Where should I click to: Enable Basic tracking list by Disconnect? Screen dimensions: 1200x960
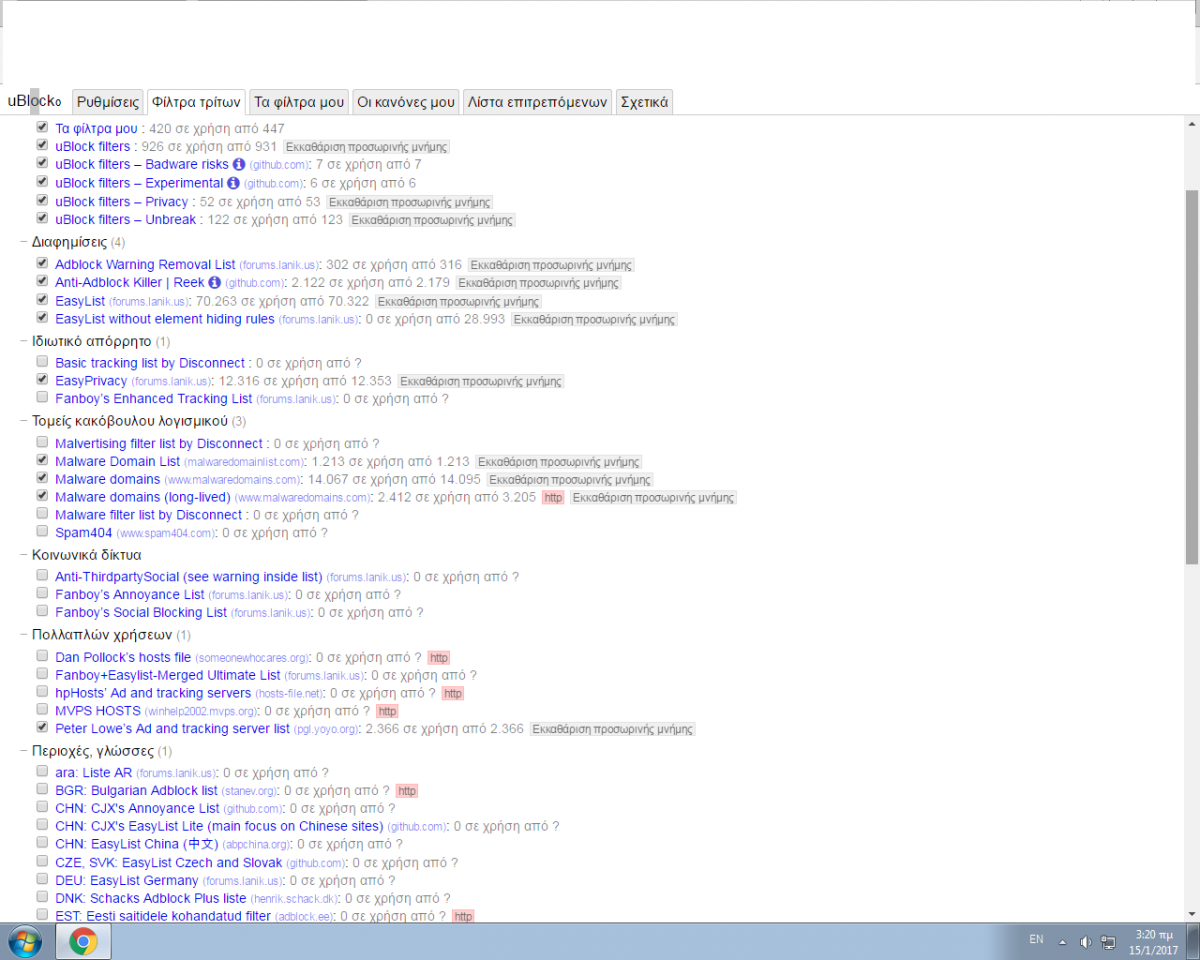(x=42, y=362)
